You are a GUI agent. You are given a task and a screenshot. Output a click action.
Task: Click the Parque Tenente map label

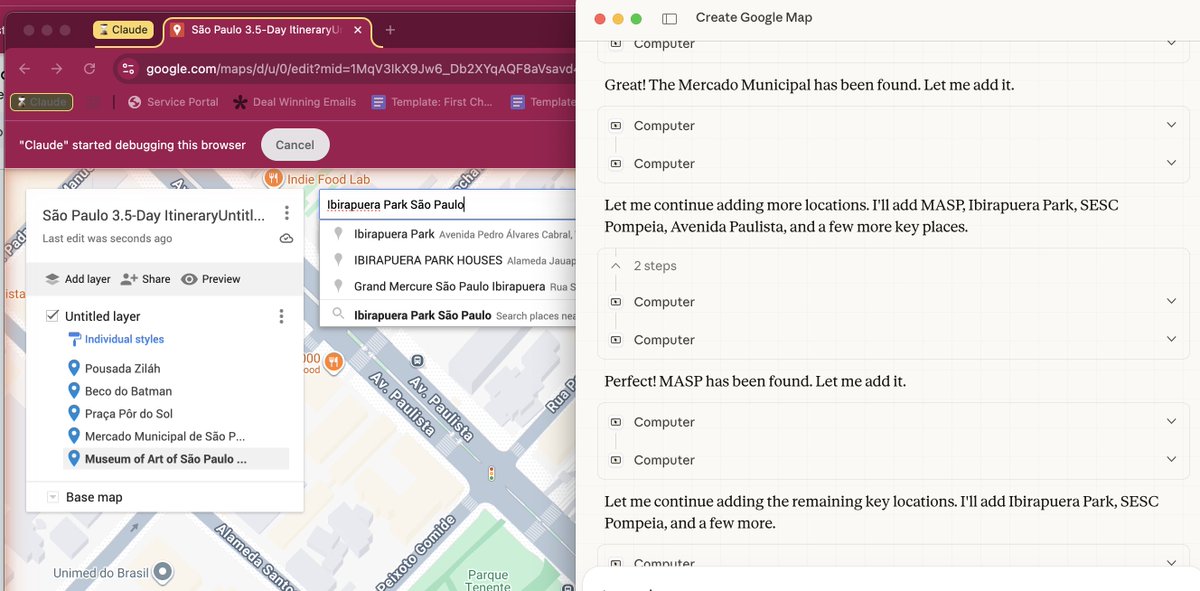click(489, 581)
